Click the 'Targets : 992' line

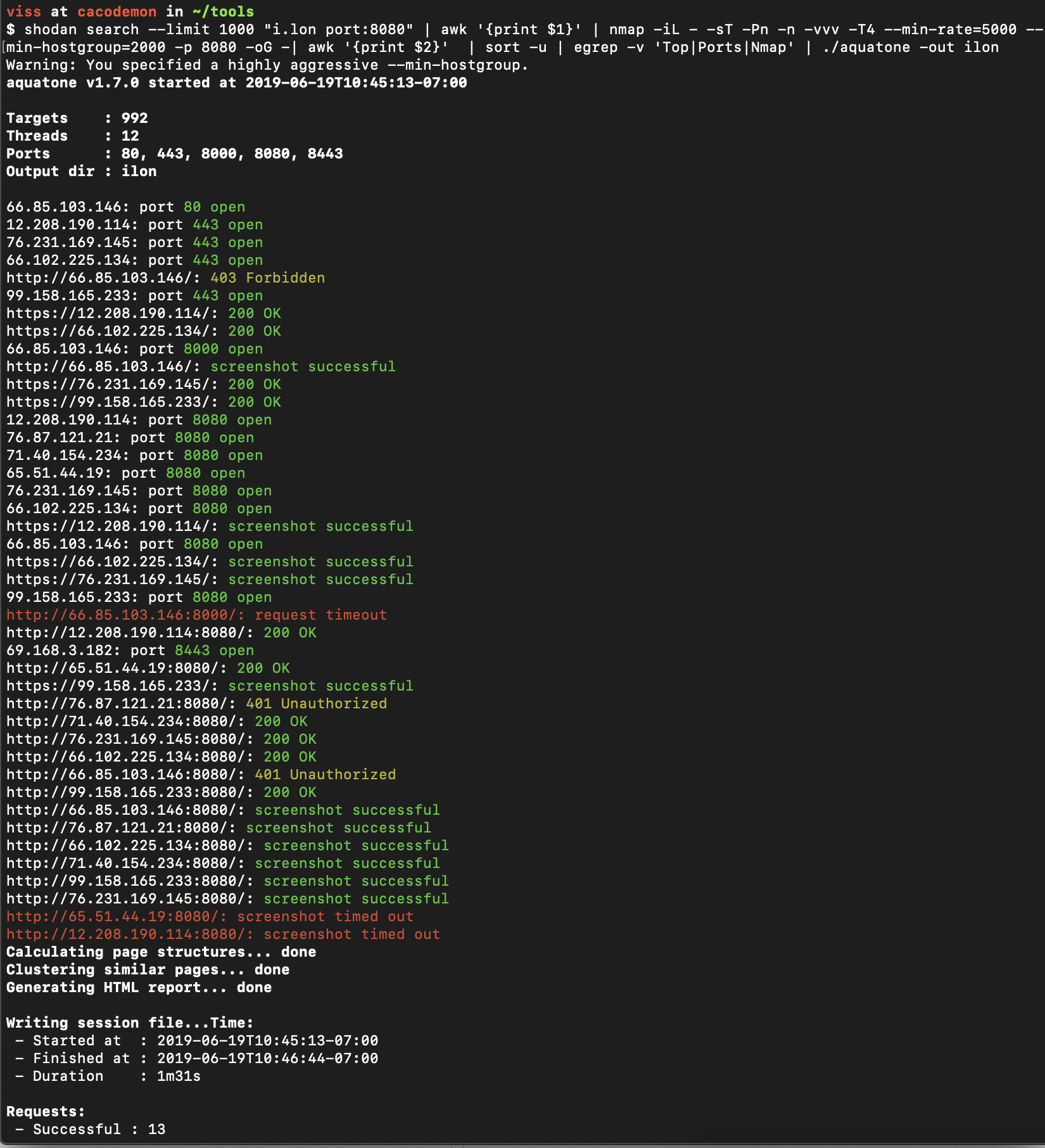click(77, 118)
